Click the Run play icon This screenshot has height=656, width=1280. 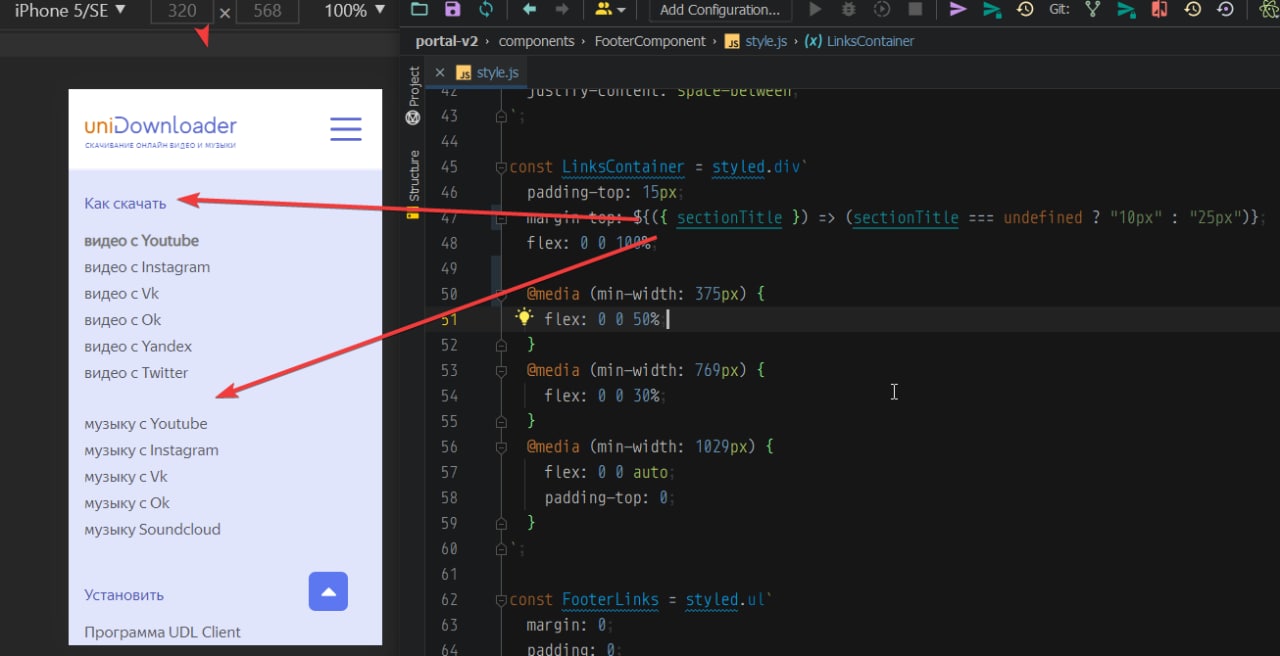[x=815, y=9]
